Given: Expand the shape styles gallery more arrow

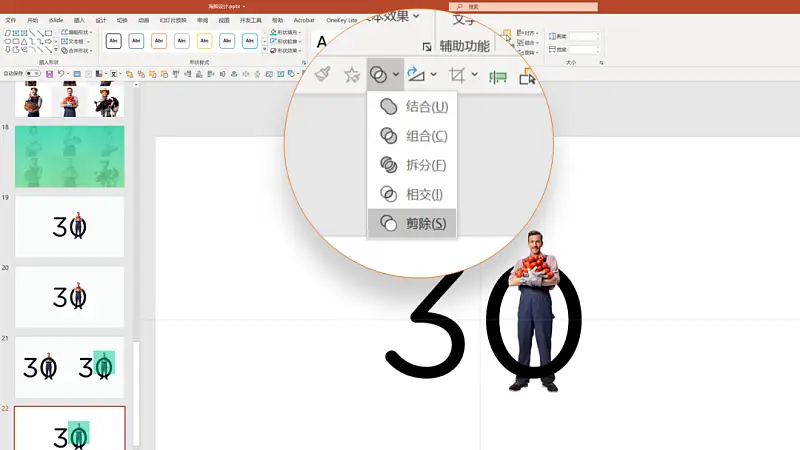Looking at the screenshot, I should pos(265,49).
